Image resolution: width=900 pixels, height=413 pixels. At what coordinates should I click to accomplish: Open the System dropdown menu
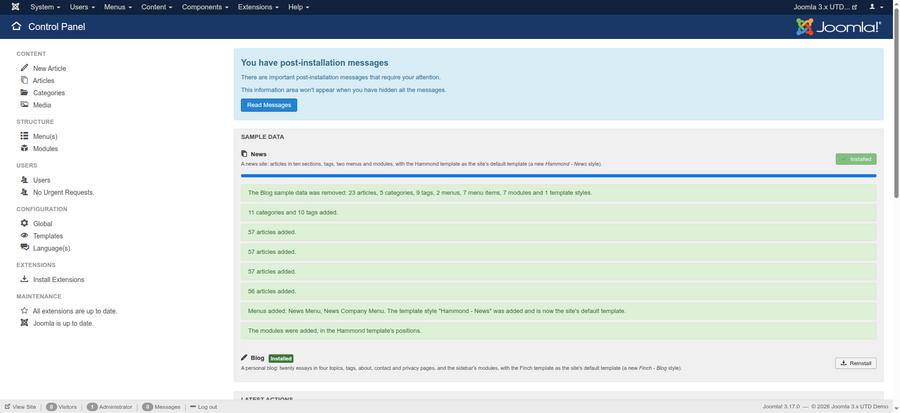tap(45, 7)
